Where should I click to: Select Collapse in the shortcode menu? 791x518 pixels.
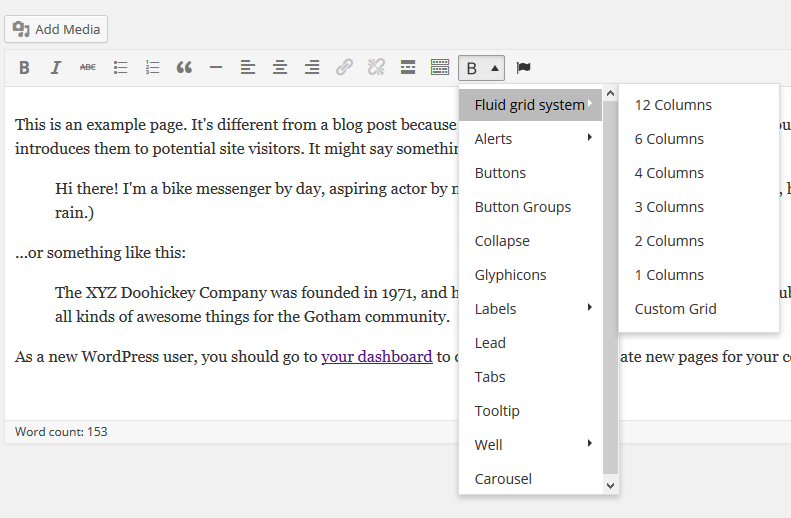[530, 241]
